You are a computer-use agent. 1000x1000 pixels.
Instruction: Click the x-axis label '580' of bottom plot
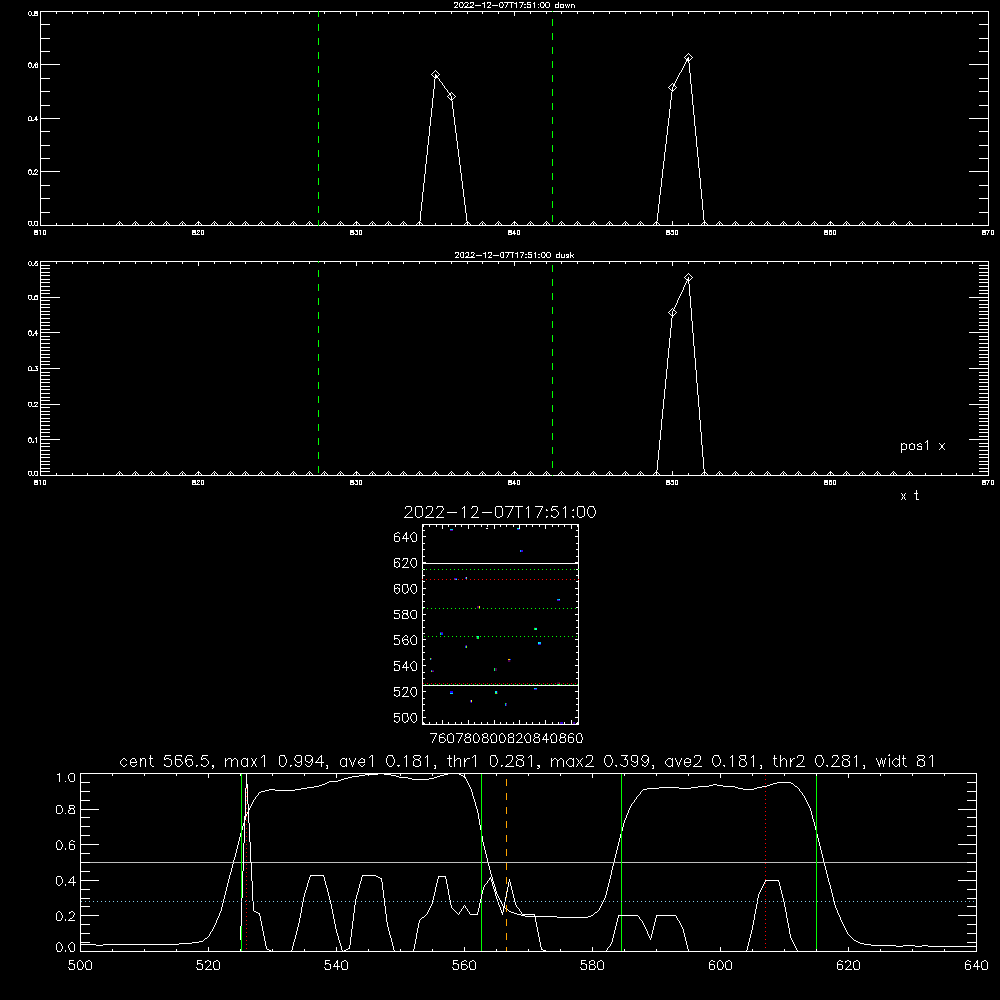(592, 965)
